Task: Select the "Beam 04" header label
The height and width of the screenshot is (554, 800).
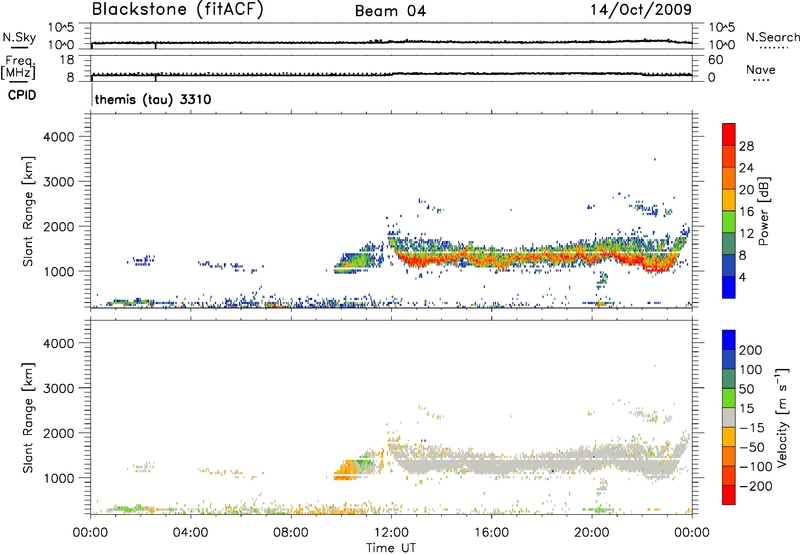Action: (390, 11)
